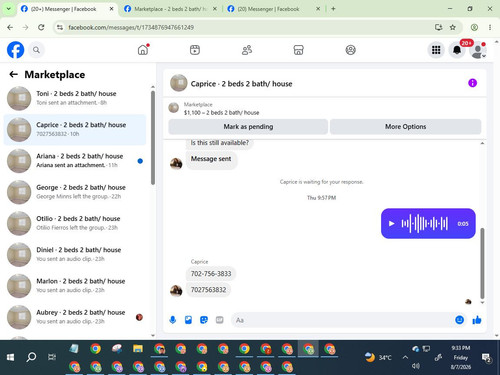Open File Explorer from the taskbar
The width and height of the screenshot is (500, 375).
pyautogui.click(x=138, y=349)
